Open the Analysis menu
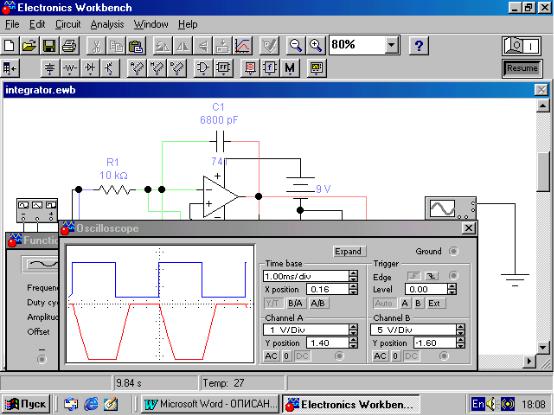The height and width of the screenshot is (415, 554). (x=107, y=24)
